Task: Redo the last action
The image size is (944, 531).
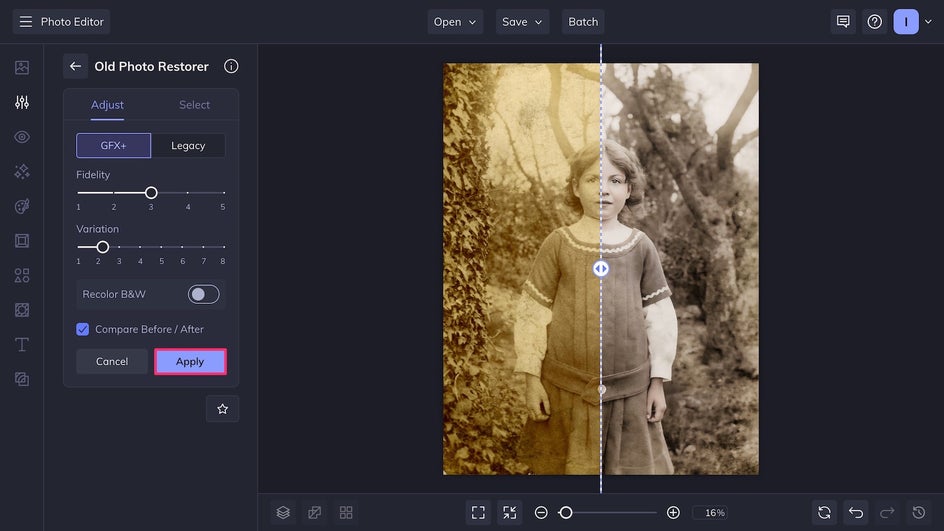Action: [x=887, y=512]
